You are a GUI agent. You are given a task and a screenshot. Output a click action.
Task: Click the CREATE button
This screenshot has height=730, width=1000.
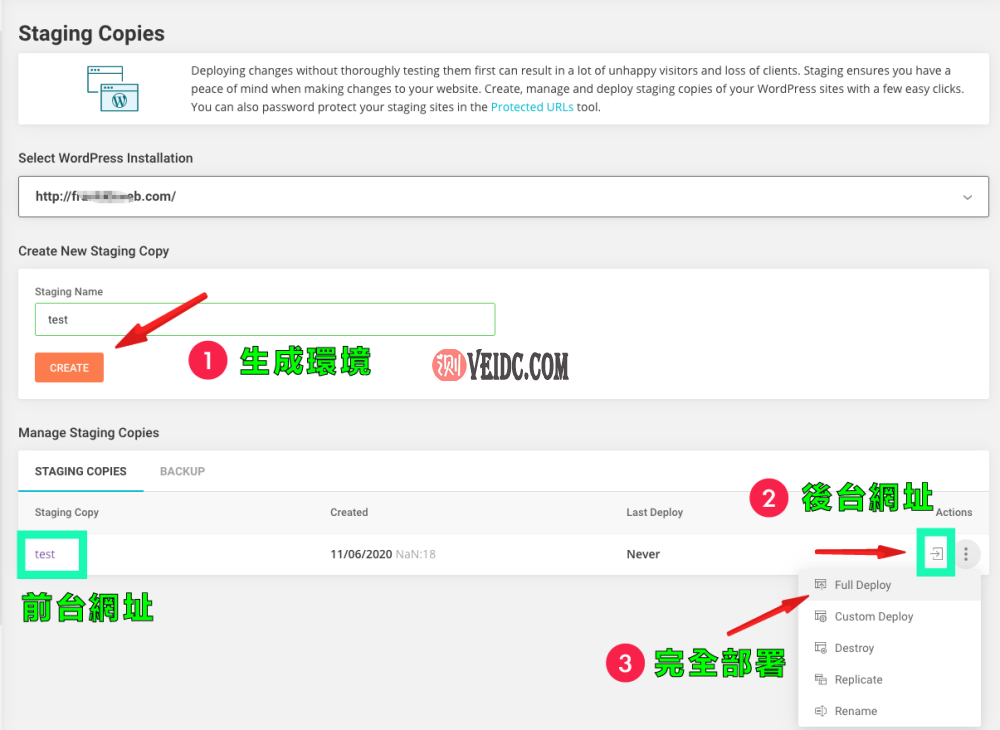68,367
